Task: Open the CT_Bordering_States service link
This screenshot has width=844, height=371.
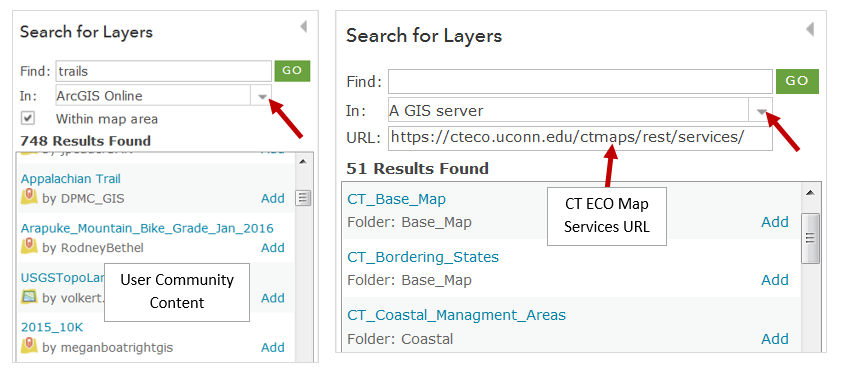Action: [423, 257]
